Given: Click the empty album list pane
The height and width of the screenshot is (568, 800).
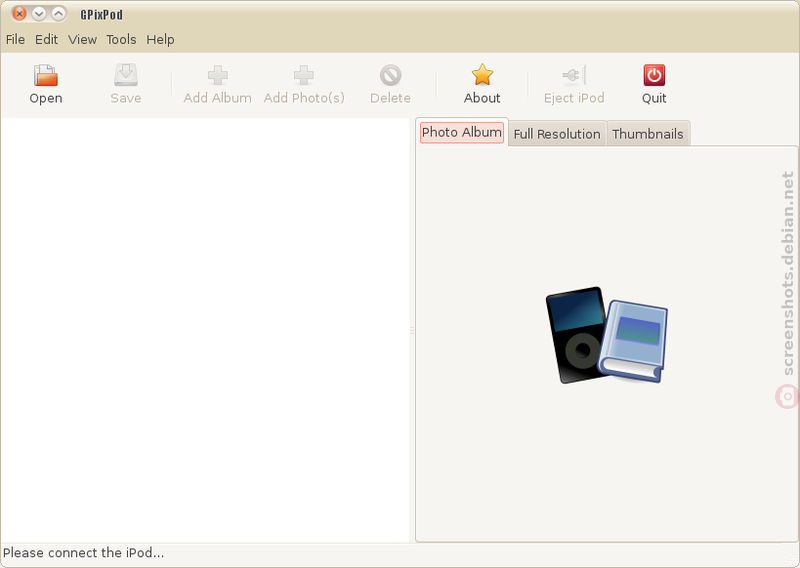Looking at the screenshot, I should [205, 330].
